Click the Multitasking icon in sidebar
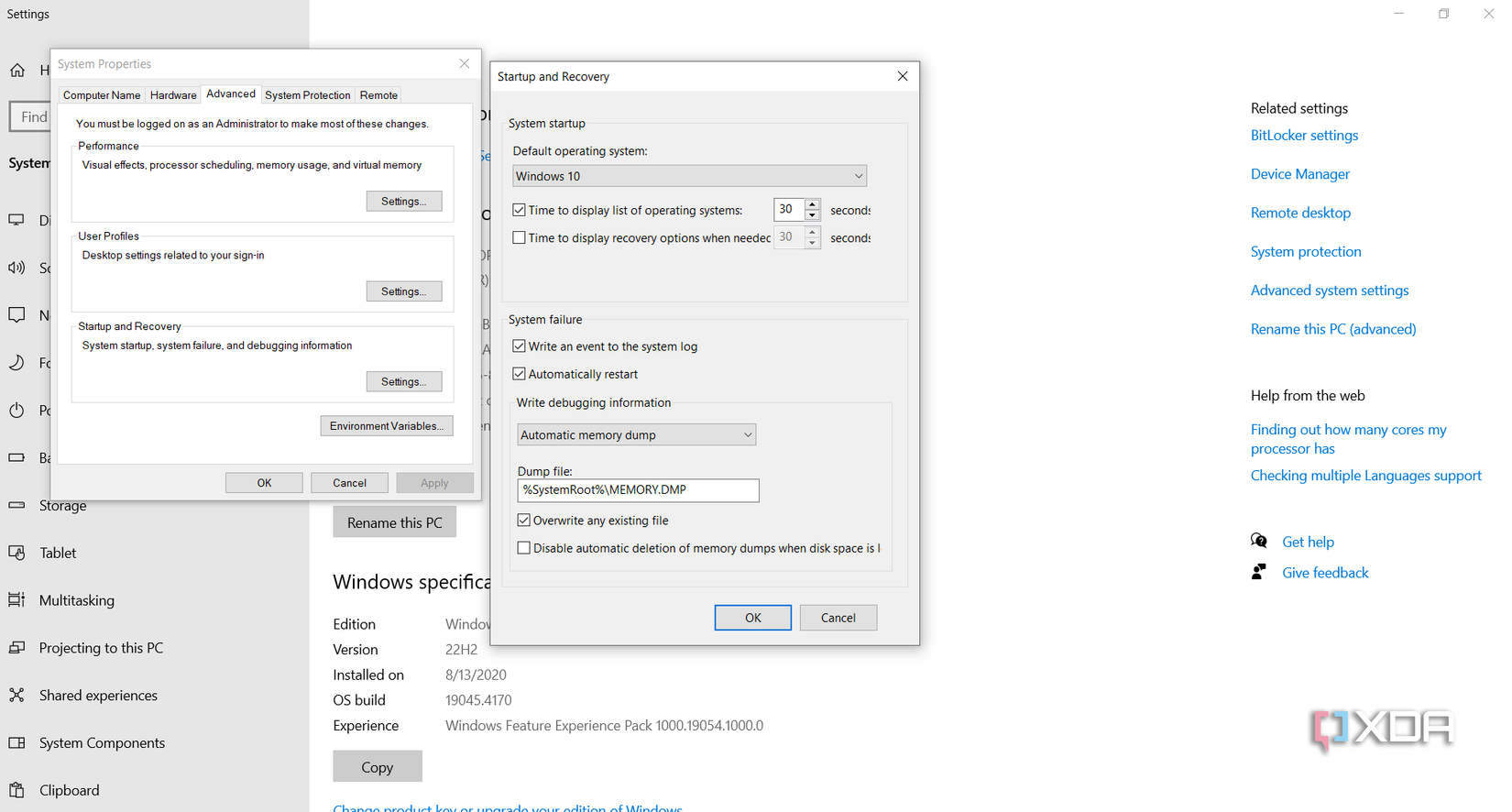 16,600
